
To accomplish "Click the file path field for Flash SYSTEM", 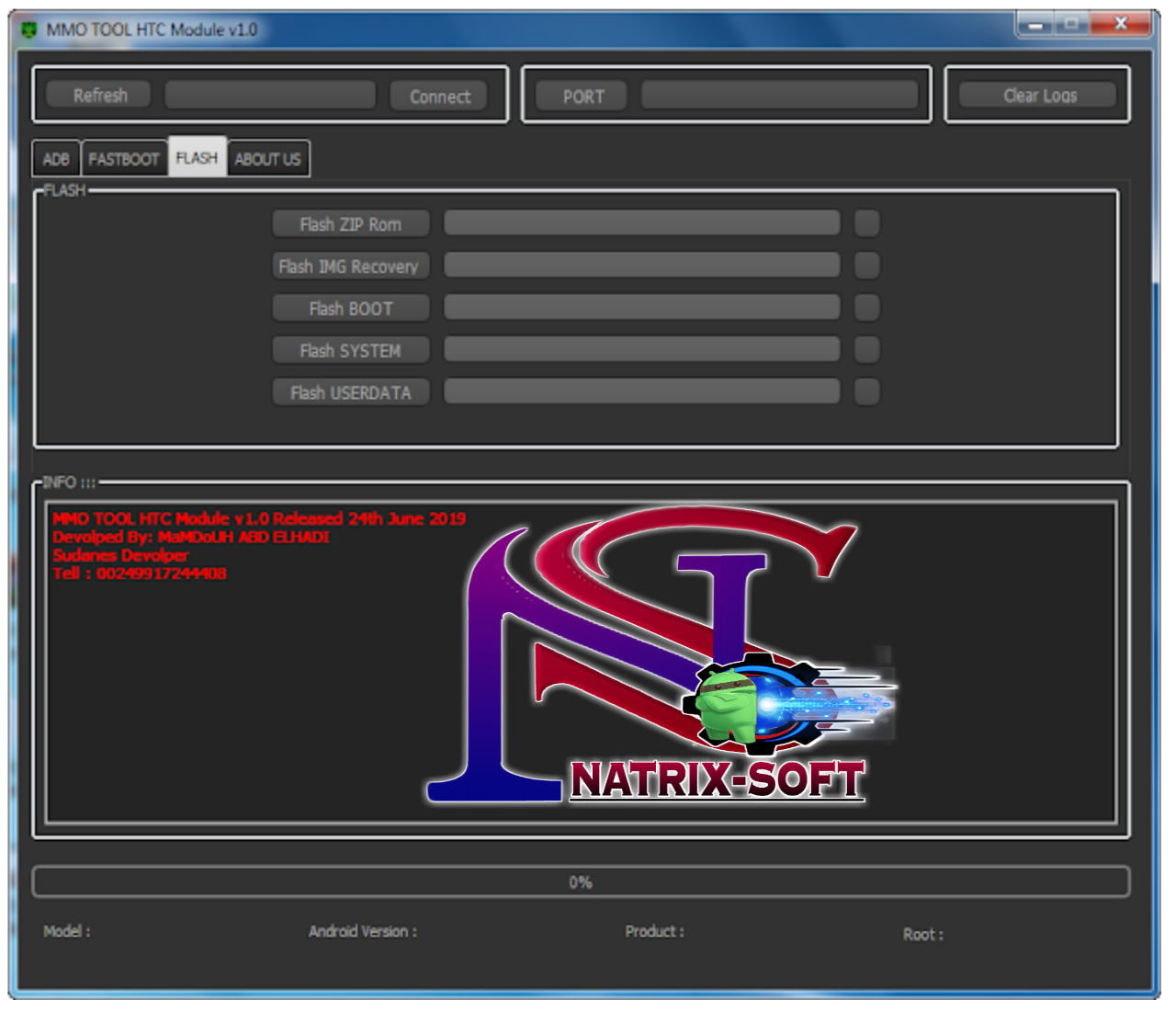I will [x=642, y=349].
